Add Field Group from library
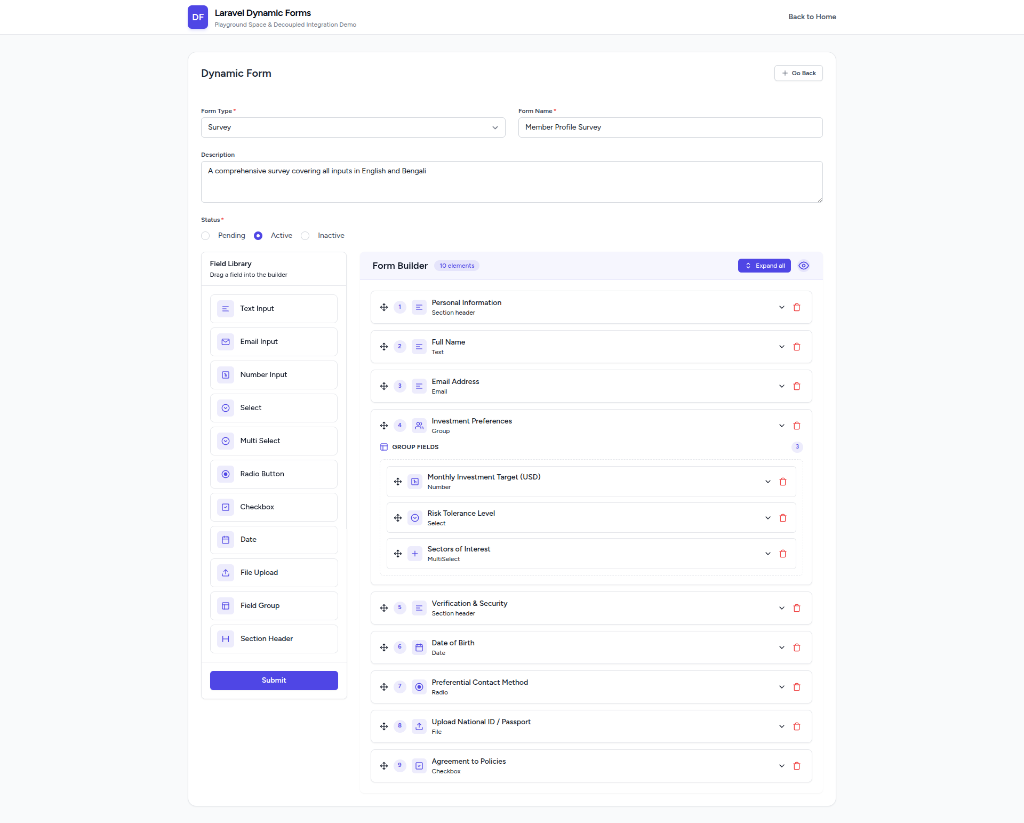Image resolution: width=1024 pixels, height=823 pixels. click(x=274, y=605)
